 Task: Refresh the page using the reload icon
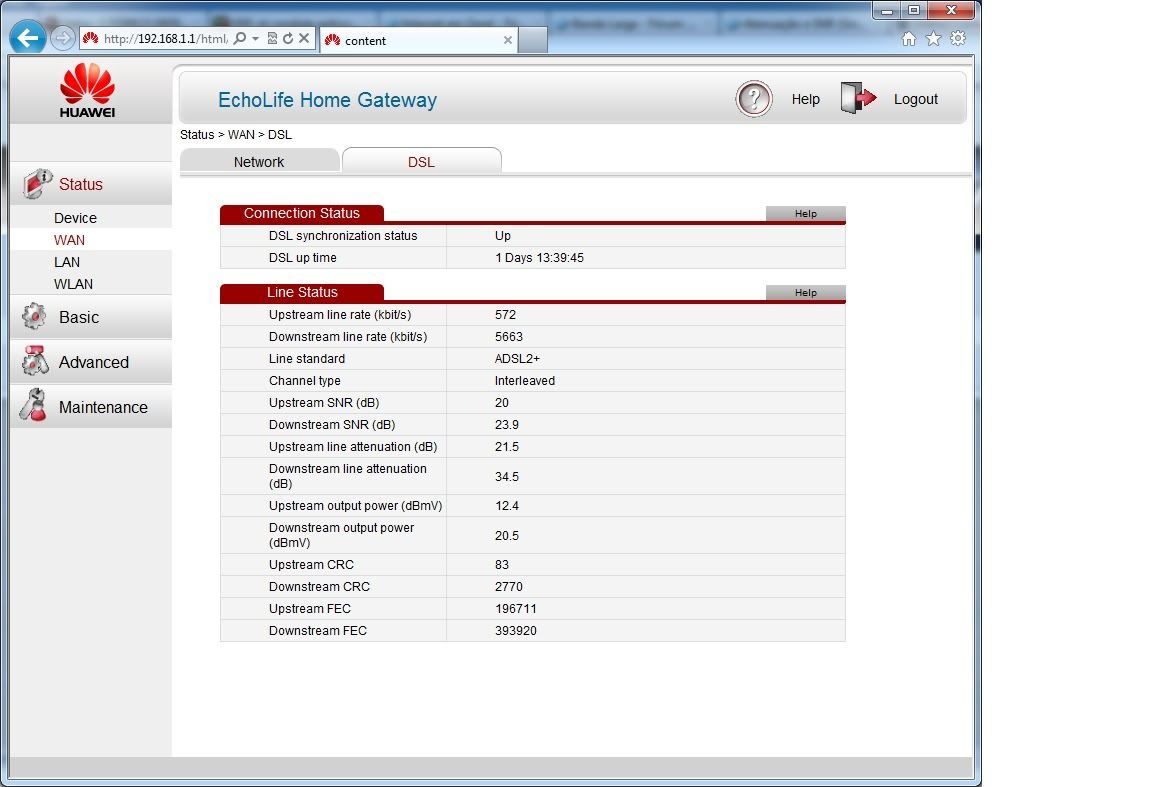click(x=288, y=39)
